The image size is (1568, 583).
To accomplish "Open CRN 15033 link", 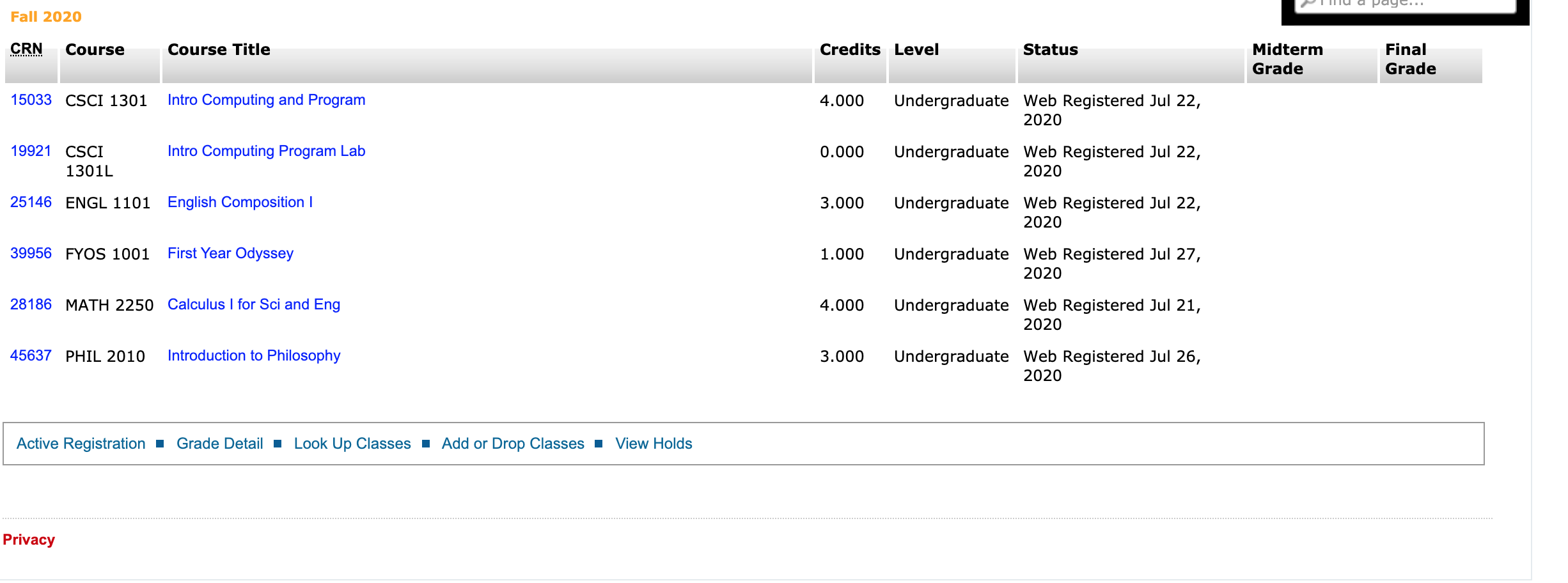I will 31,100.
